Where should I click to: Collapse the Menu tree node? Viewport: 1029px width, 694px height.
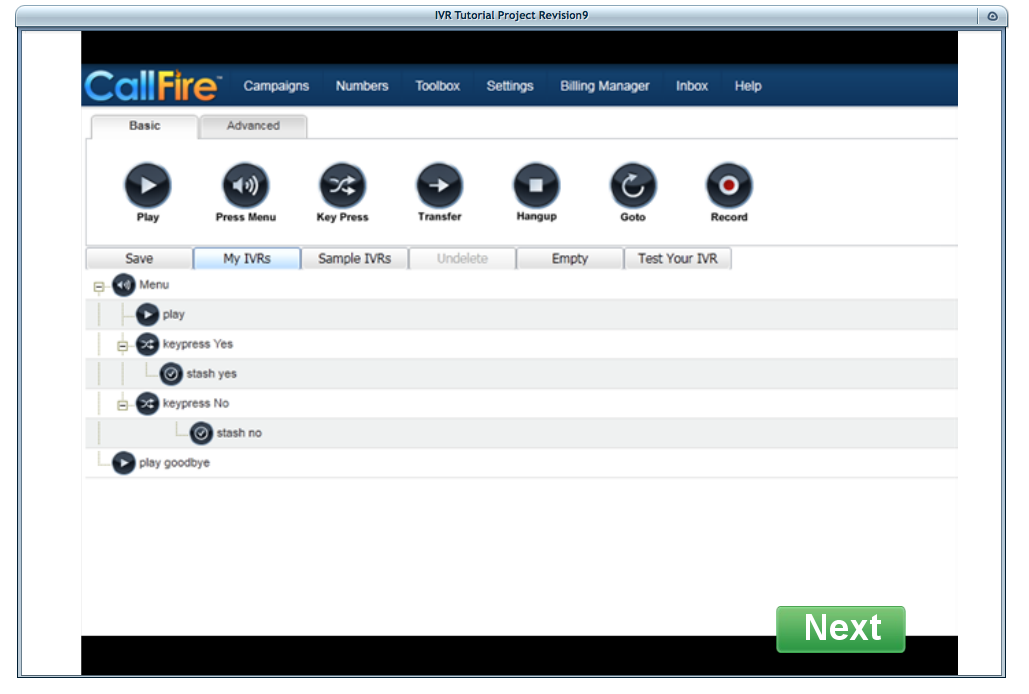click(98, 285)
